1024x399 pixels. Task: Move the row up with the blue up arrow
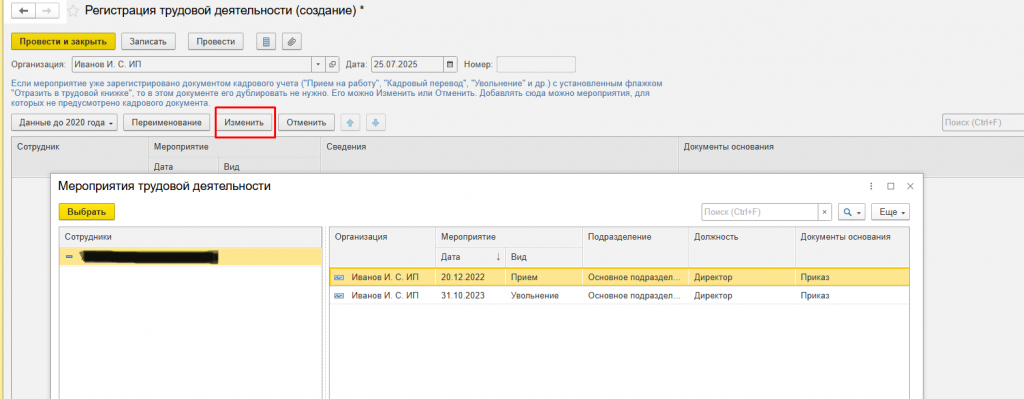coord(351,122)
